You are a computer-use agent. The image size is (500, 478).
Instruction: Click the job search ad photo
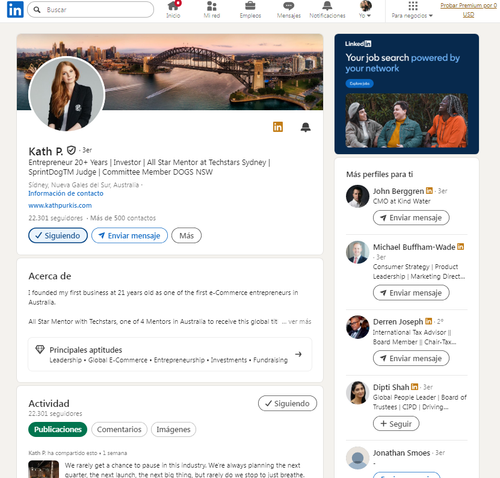click(x=407, y=120)
